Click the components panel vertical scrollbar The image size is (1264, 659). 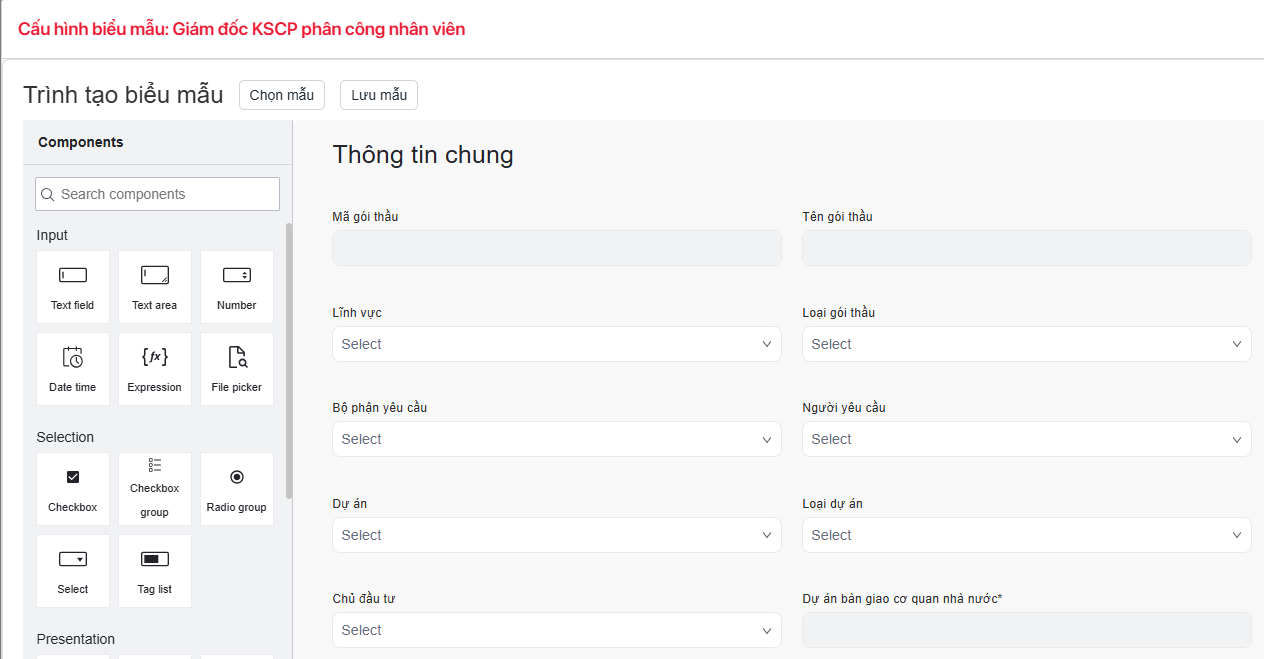pyautogui.click(x=289, y=360)
